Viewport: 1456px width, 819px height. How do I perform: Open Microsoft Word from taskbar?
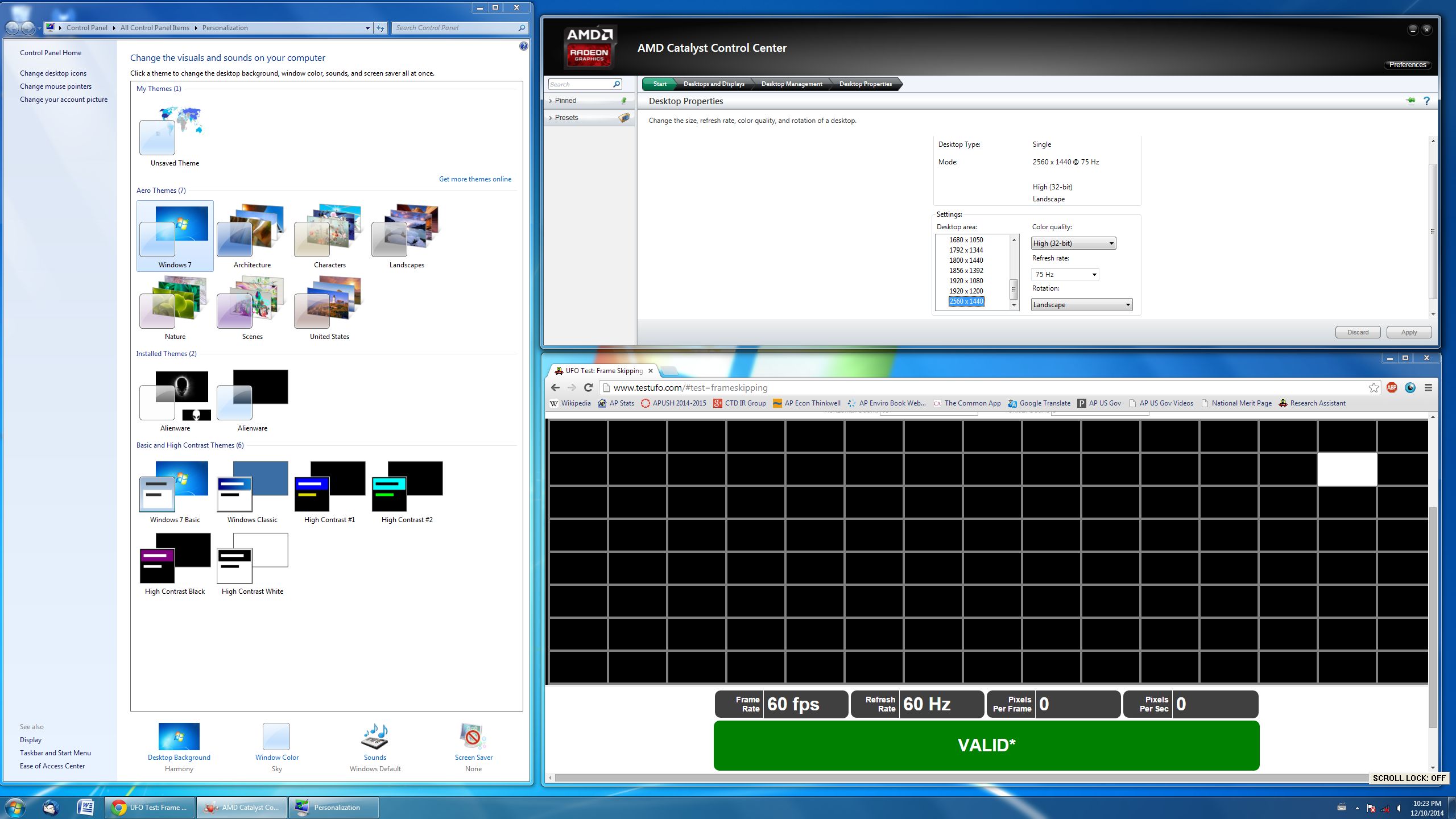pyautogui.click(x=85, y=807)
